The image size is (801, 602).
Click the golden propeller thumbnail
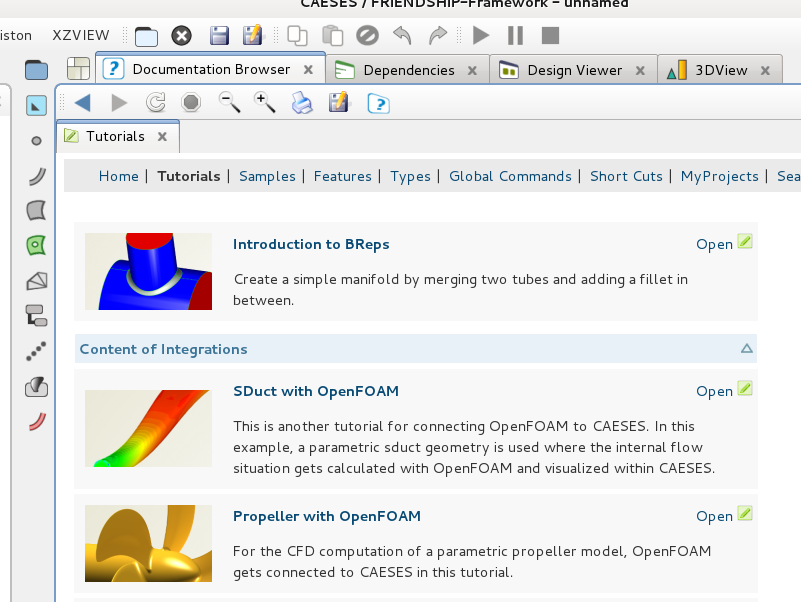[x=148, y=543]
